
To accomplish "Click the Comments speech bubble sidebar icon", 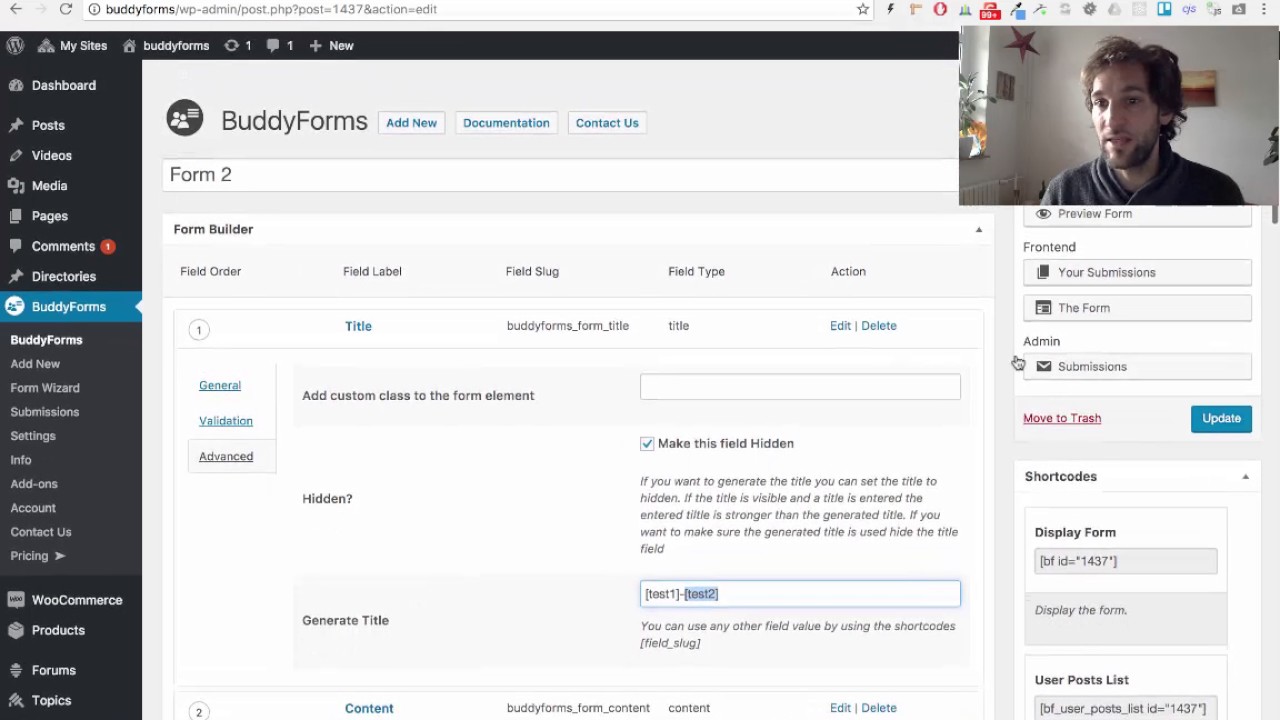I will point(15,246).
